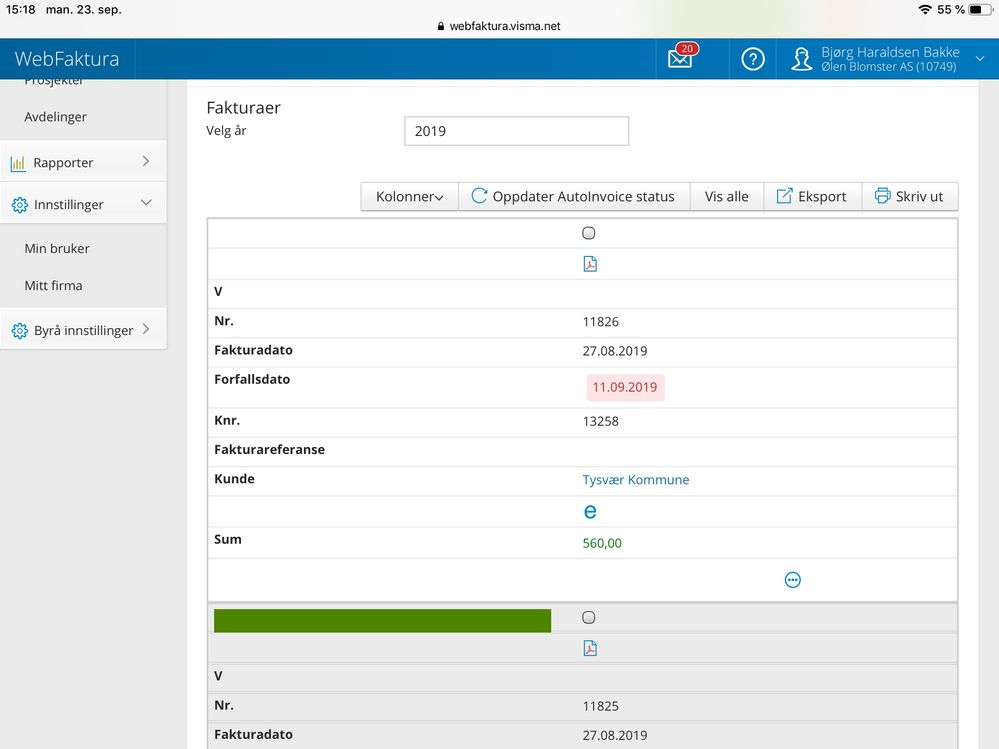Open Min bruker settings page

click(x=57, y=248)
